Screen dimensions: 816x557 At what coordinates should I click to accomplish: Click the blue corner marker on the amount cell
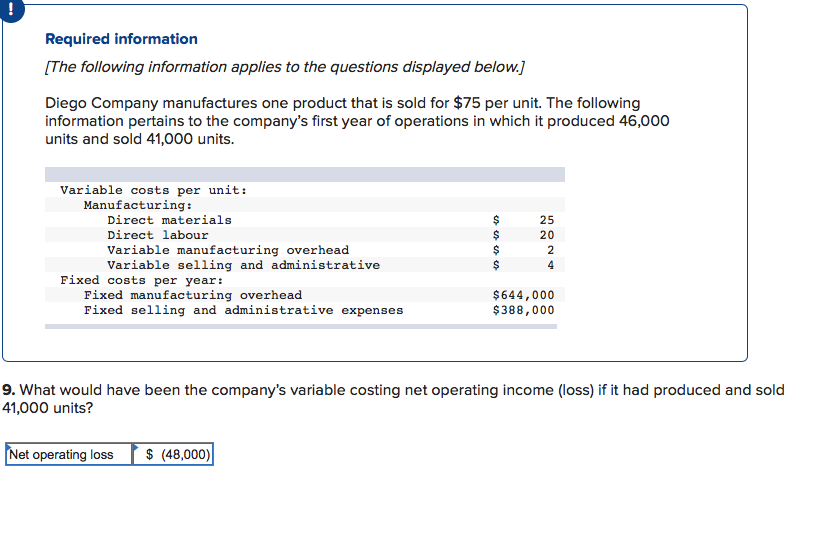(136, 447)
